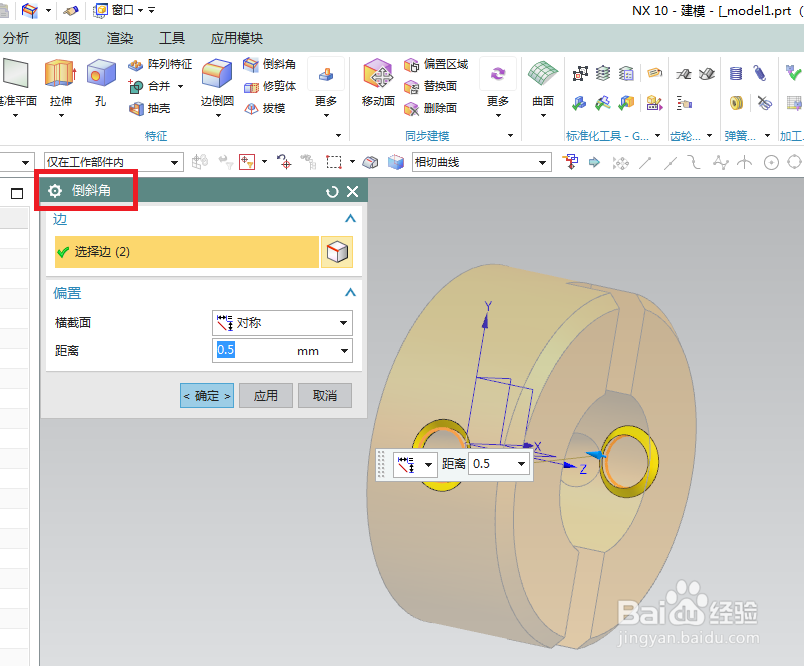Click the rectangle selection marquee icon

(x=334, y=163)
